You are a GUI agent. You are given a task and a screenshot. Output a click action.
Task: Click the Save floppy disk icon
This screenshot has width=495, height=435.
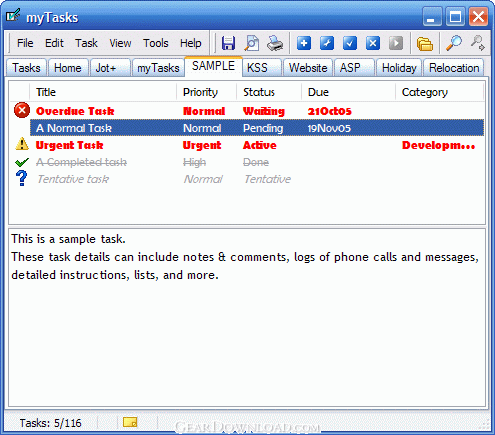pyautogui.click(x=228, y=43)
